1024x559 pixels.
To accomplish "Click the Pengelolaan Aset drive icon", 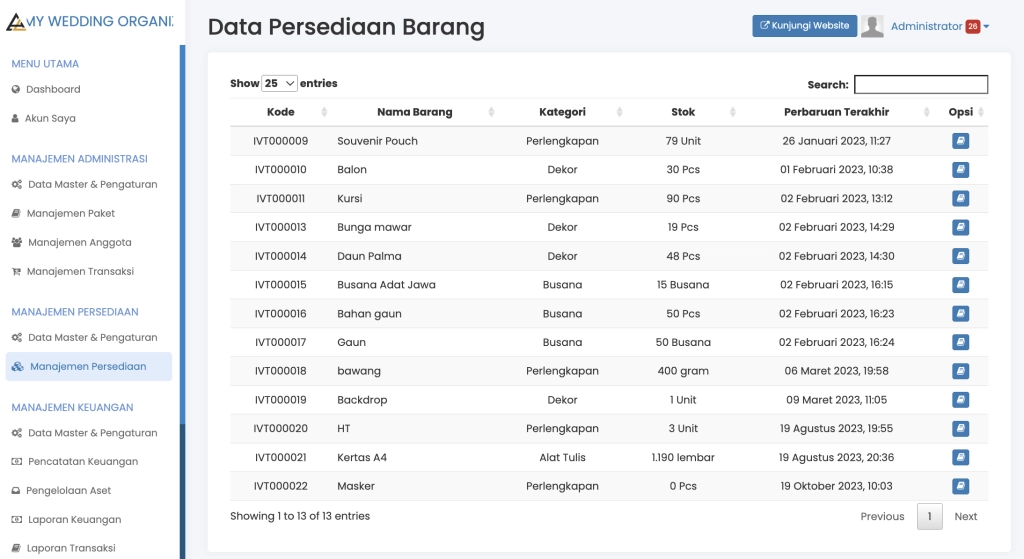I will pyautogui.click(x=16, y=490).
